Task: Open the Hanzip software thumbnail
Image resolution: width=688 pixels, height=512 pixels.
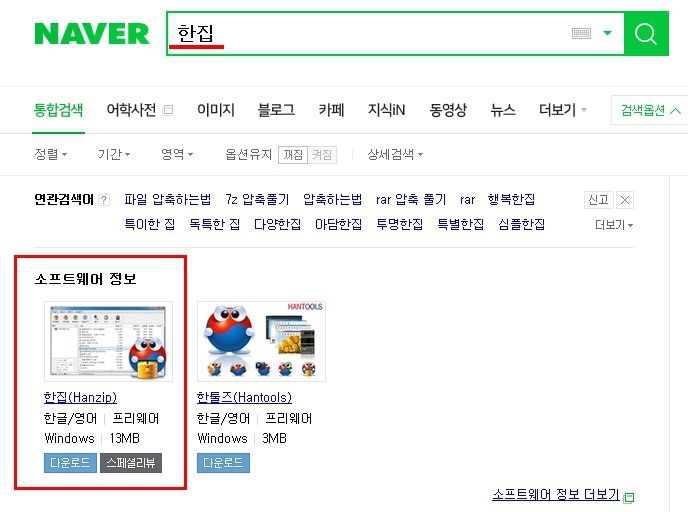Action: (108, 341)
